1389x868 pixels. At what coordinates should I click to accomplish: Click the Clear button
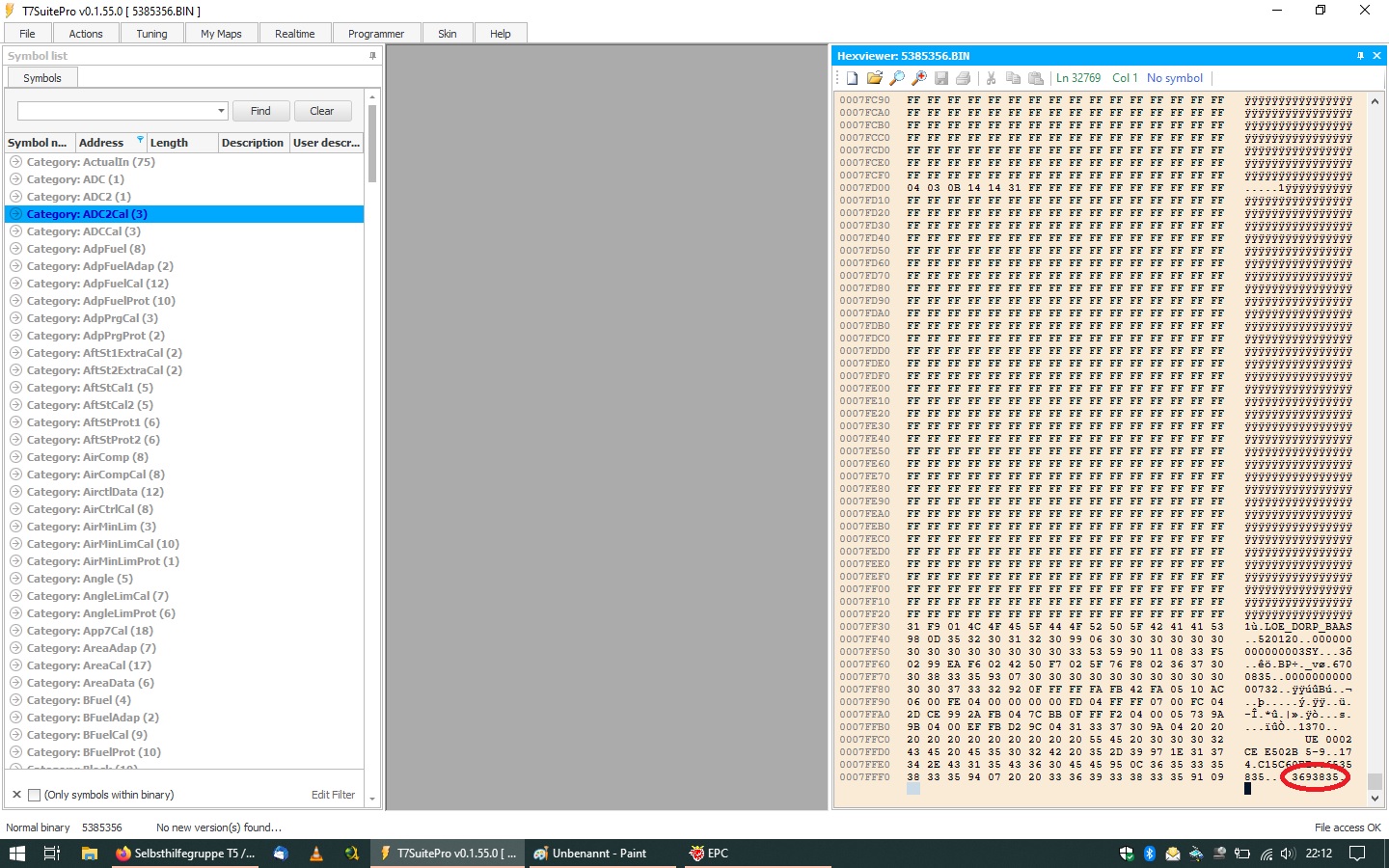(322, 111)
